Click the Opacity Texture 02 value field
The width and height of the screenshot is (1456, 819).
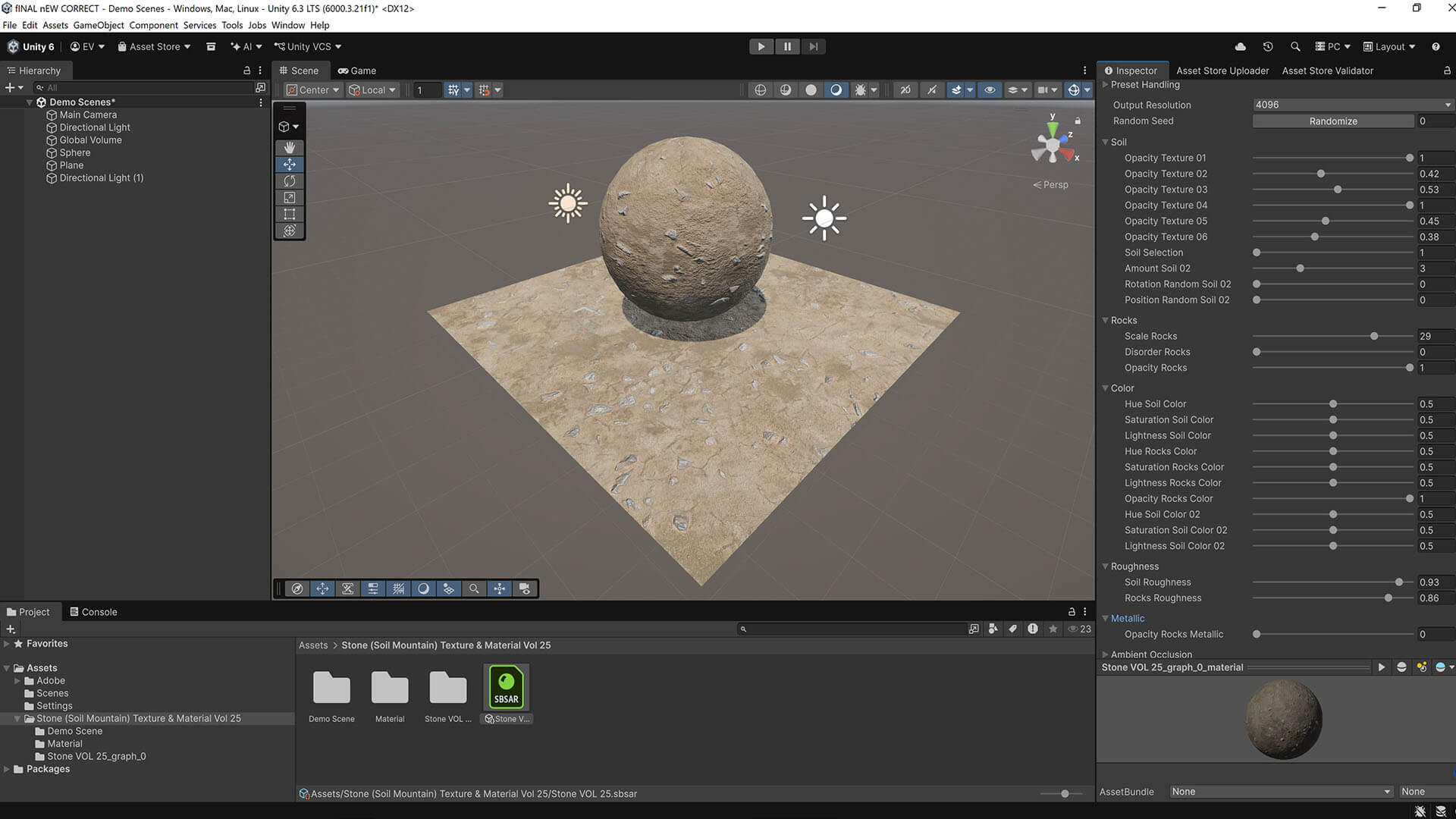pyautogui.click(x=1436, y=174)
